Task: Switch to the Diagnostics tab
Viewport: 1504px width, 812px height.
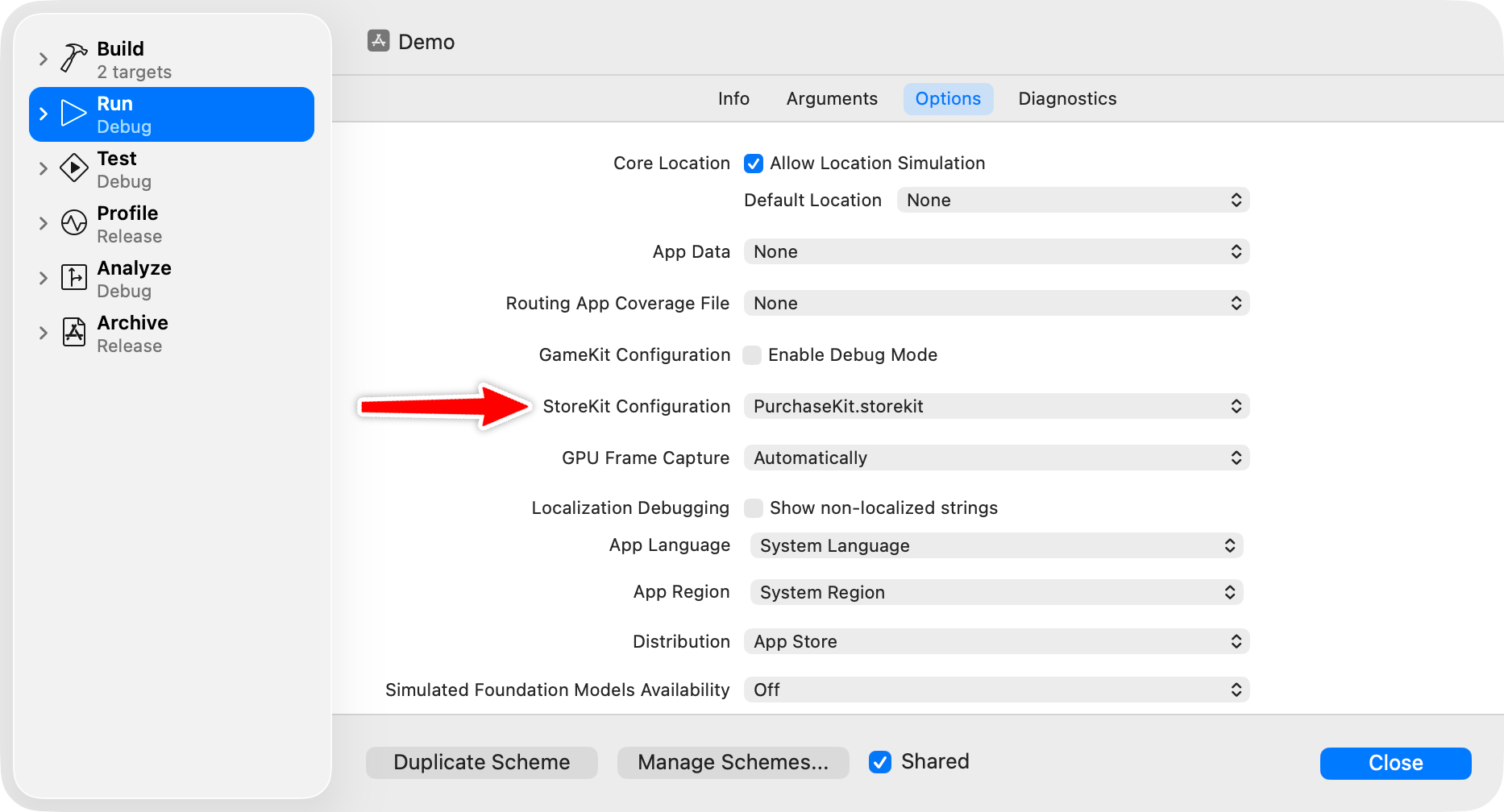Action: click(x=1067, y=98)
